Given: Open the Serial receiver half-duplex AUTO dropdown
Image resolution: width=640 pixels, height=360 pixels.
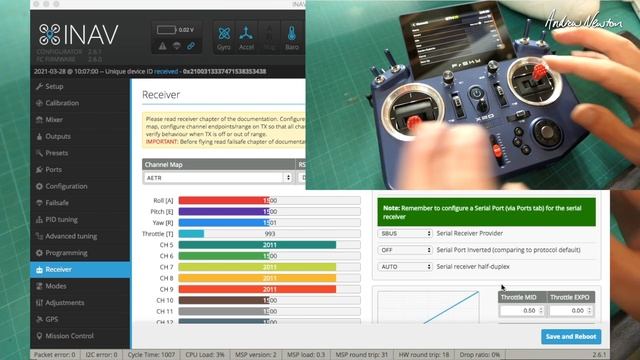Looking at the screenshot, I should [x=404, y=267].
